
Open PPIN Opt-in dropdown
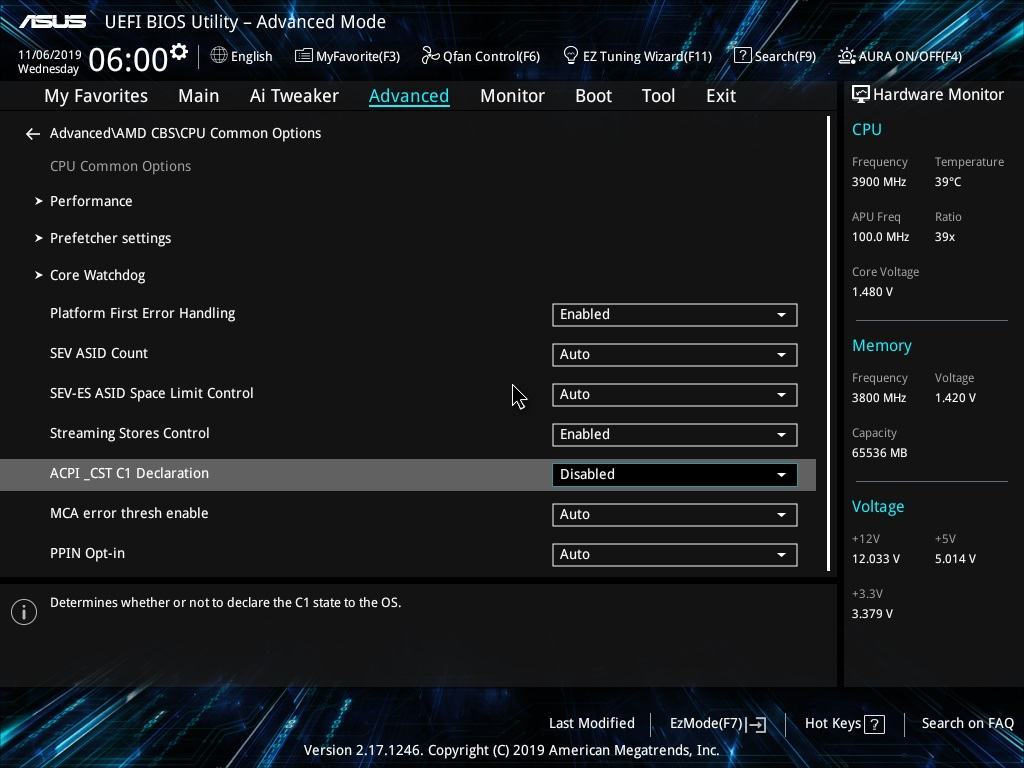coord(675,554)
